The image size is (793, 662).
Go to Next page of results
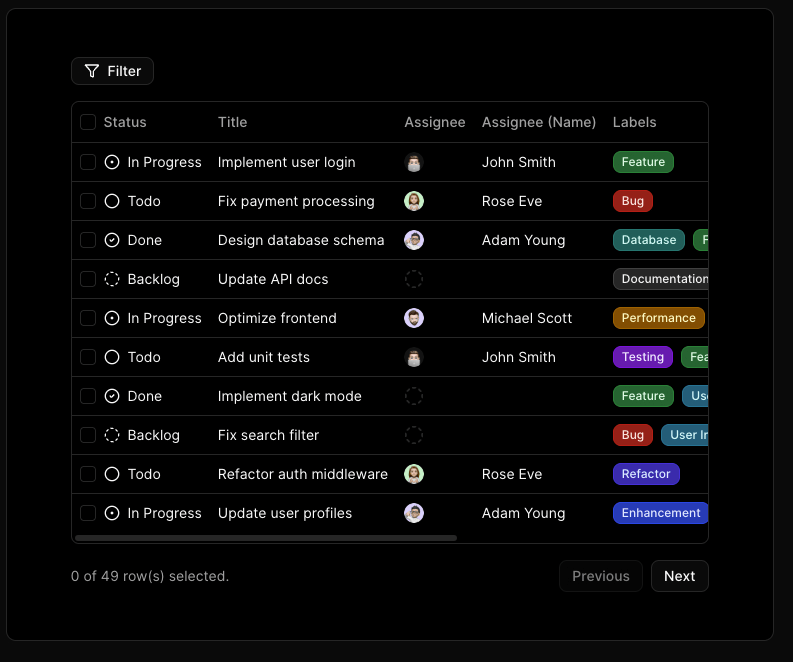(x=679, y=576)
